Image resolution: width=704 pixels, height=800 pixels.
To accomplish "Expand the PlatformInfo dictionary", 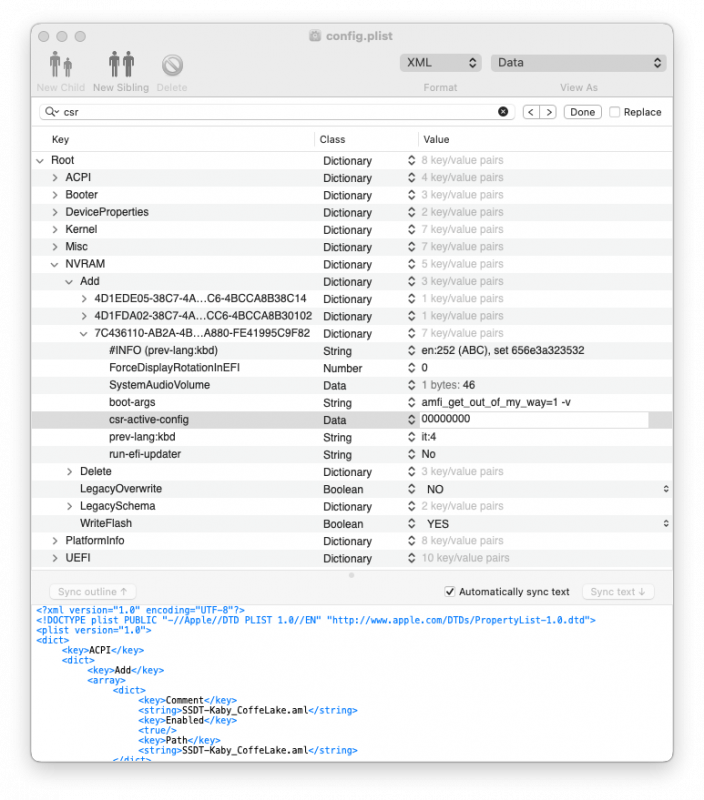I will (55, 541).
